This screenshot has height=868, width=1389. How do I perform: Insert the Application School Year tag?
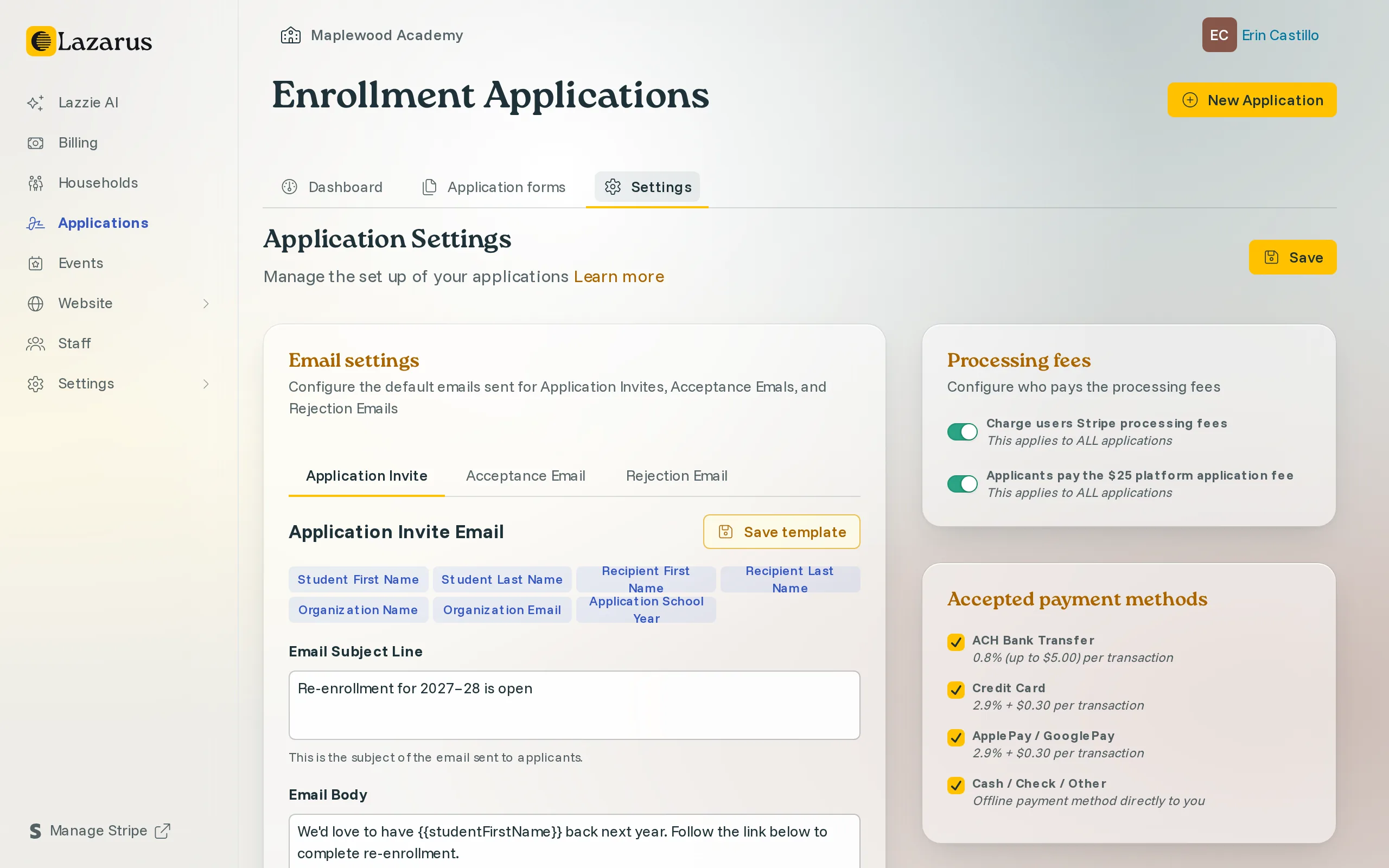coord(646,610)
